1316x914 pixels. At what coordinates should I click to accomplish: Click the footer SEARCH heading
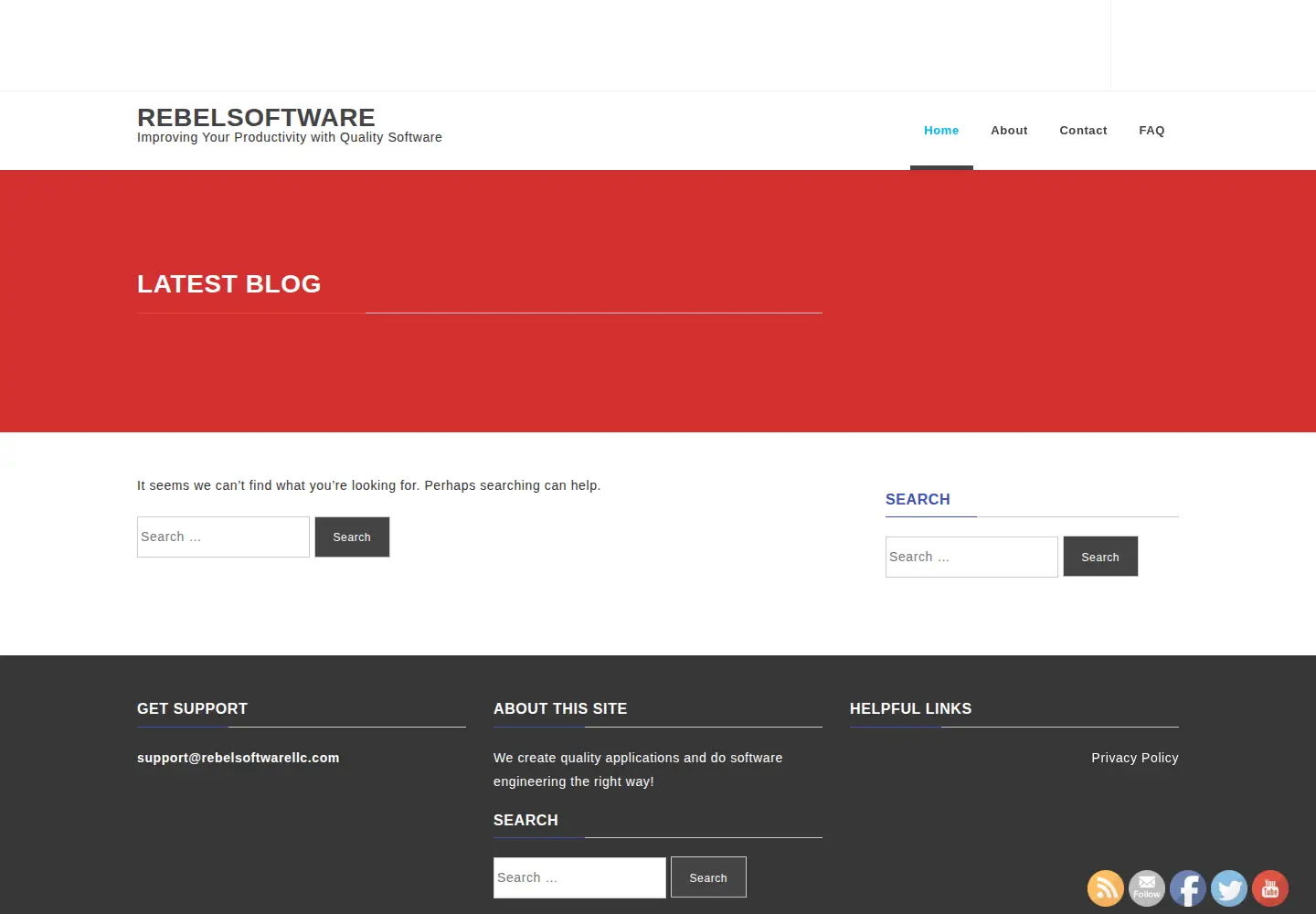[525, 820]
